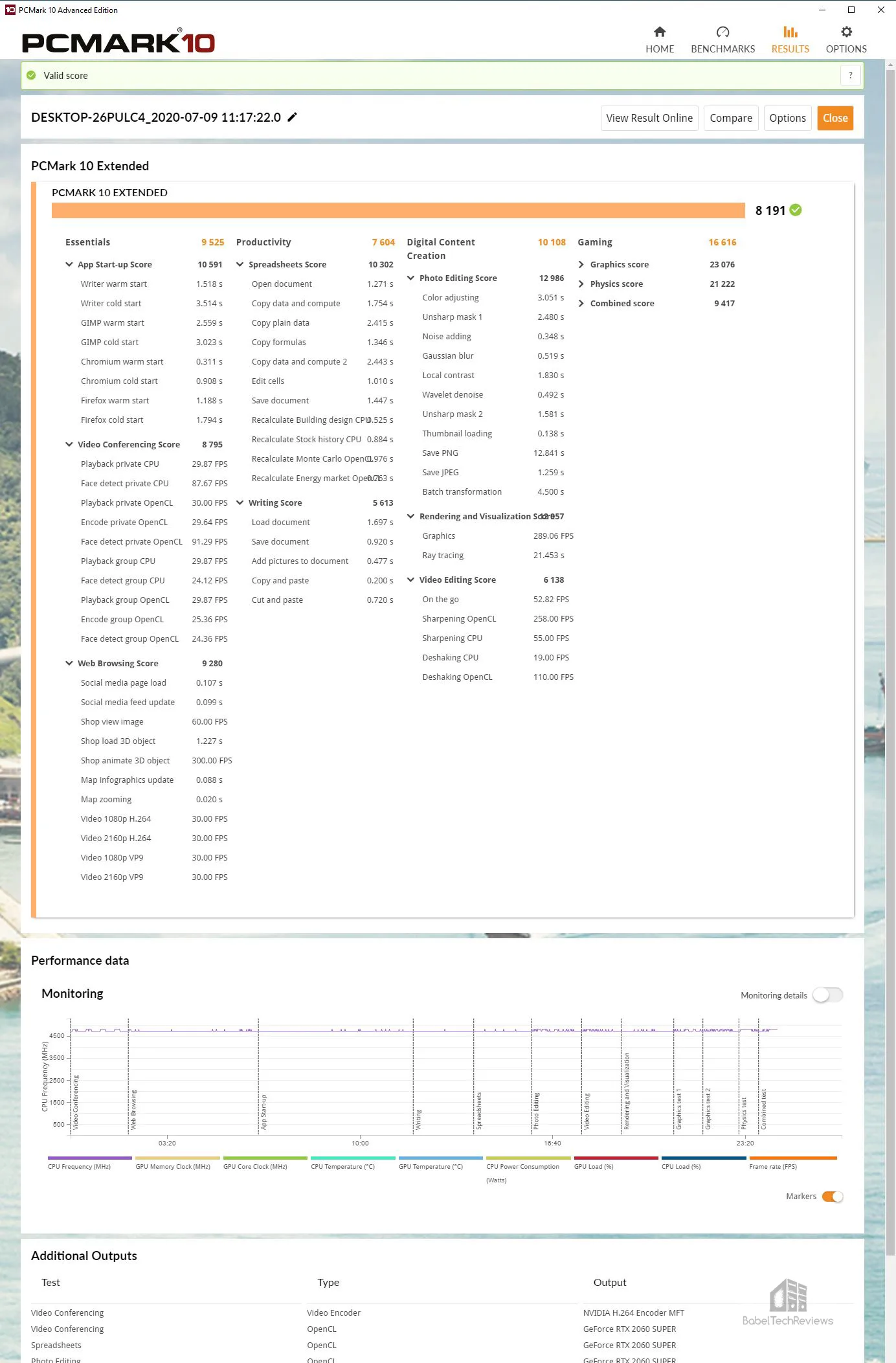Collapse the Video Editing Score section

pyautogui.click(x=410, y=580)
